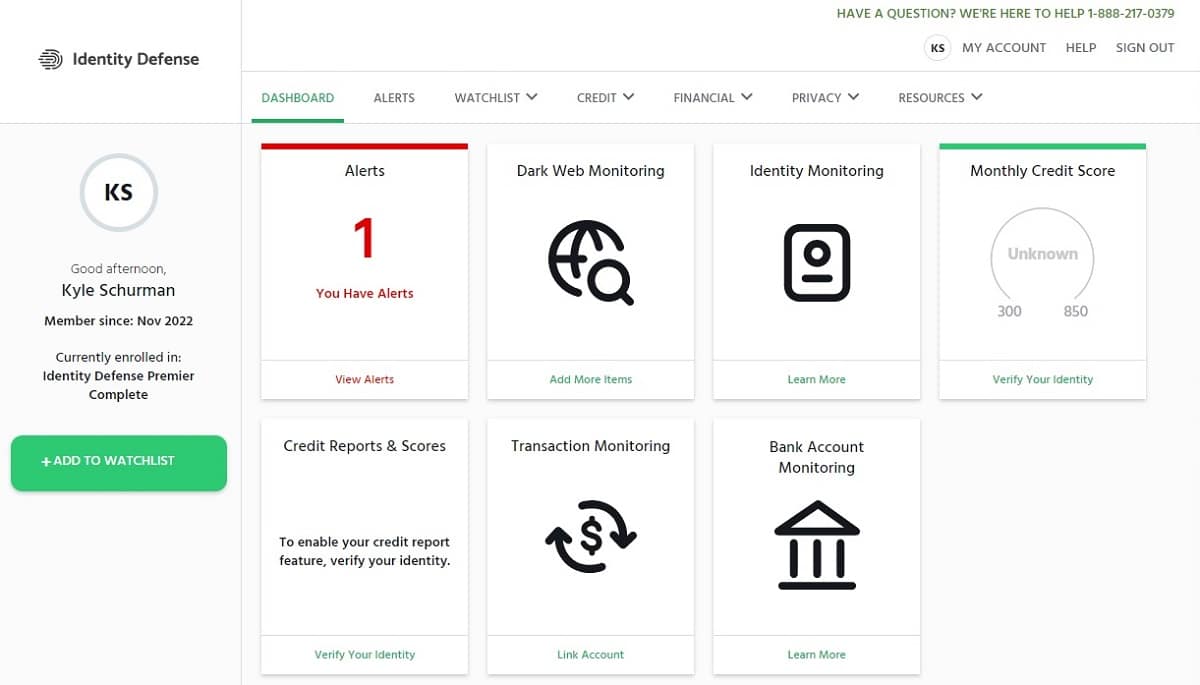
Task: Click the Dark Web Monitoring globe icon
Action: coord(590,262)
